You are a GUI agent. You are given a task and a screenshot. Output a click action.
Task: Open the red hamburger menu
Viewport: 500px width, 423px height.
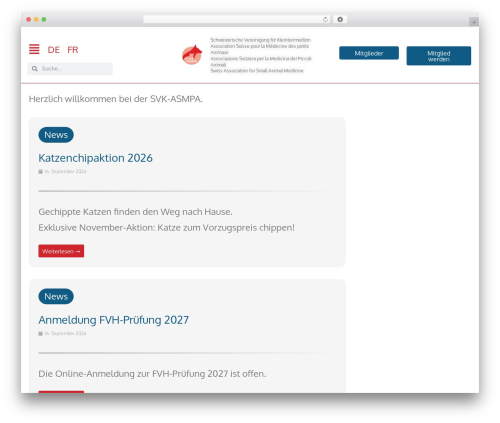point(34,49)
